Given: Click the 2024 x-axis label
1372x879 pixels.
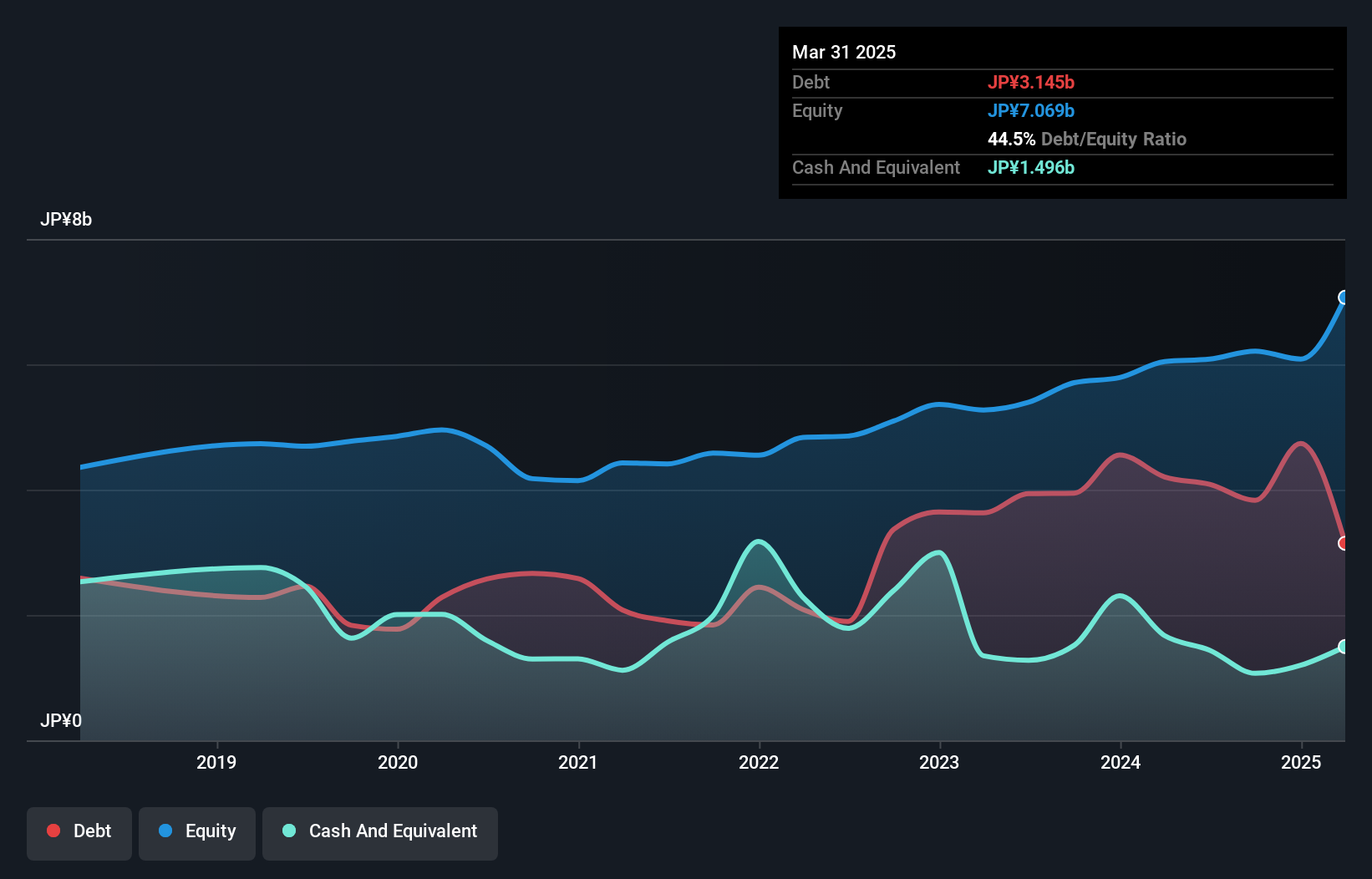Looking at the screenshot, I should pyautogui.click(x=1120, y=762).
